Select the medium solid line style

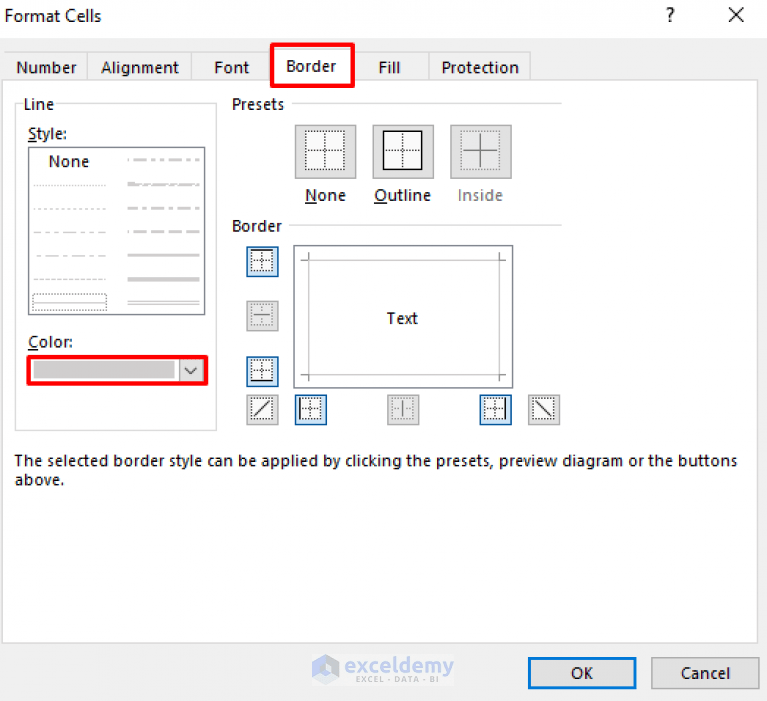tap(163, 255)
